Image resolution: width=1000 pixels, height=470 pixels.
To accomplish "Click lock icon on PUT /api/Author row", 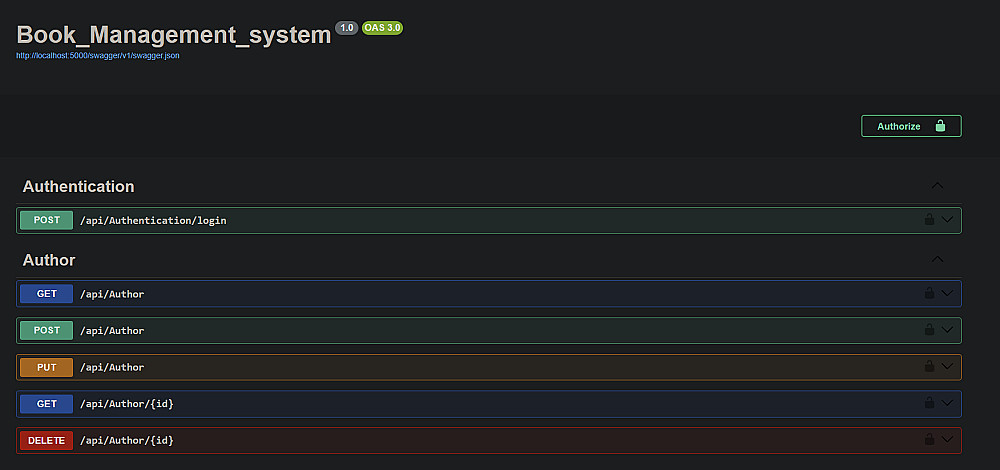I will click(x=929, y=367).
